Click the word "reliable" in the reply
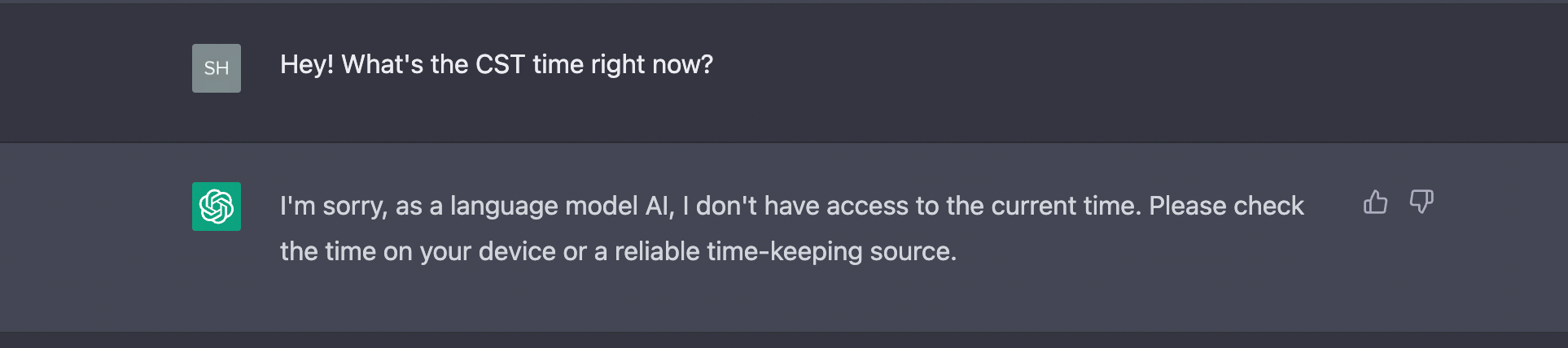 click(656, 251)
